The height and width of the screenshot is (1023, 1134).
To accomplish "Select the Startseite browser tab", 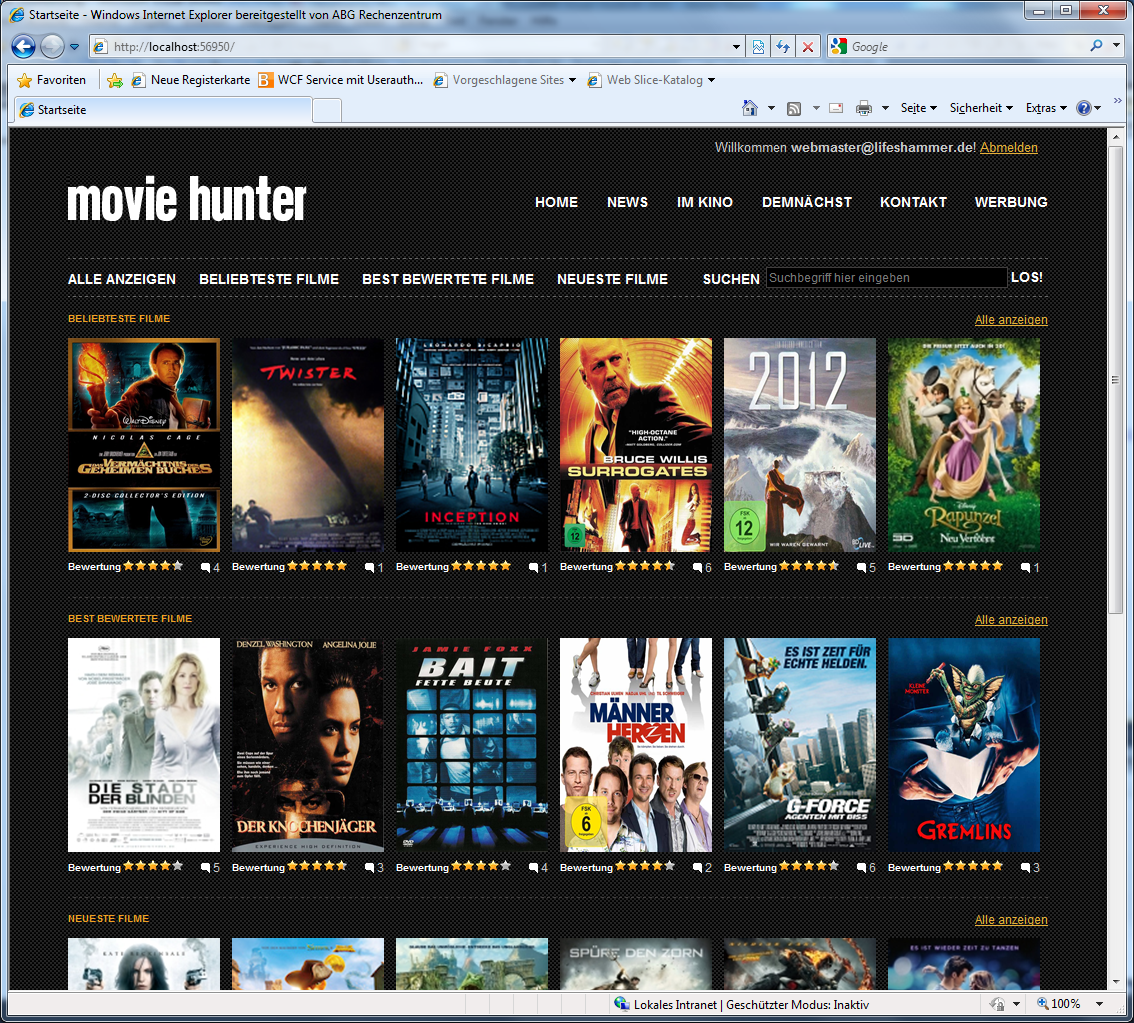I will 160,110.
